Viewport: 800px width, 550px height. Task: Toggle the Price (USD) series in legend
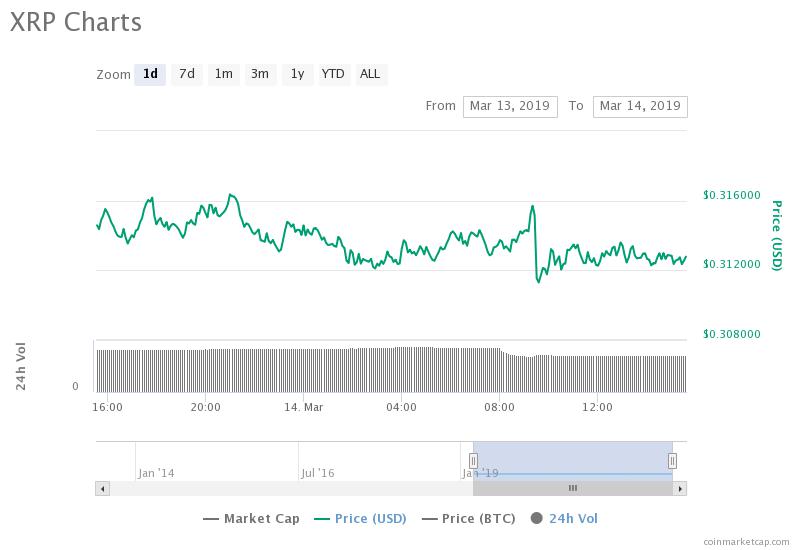pyautogui.click(x=360, y=519)
